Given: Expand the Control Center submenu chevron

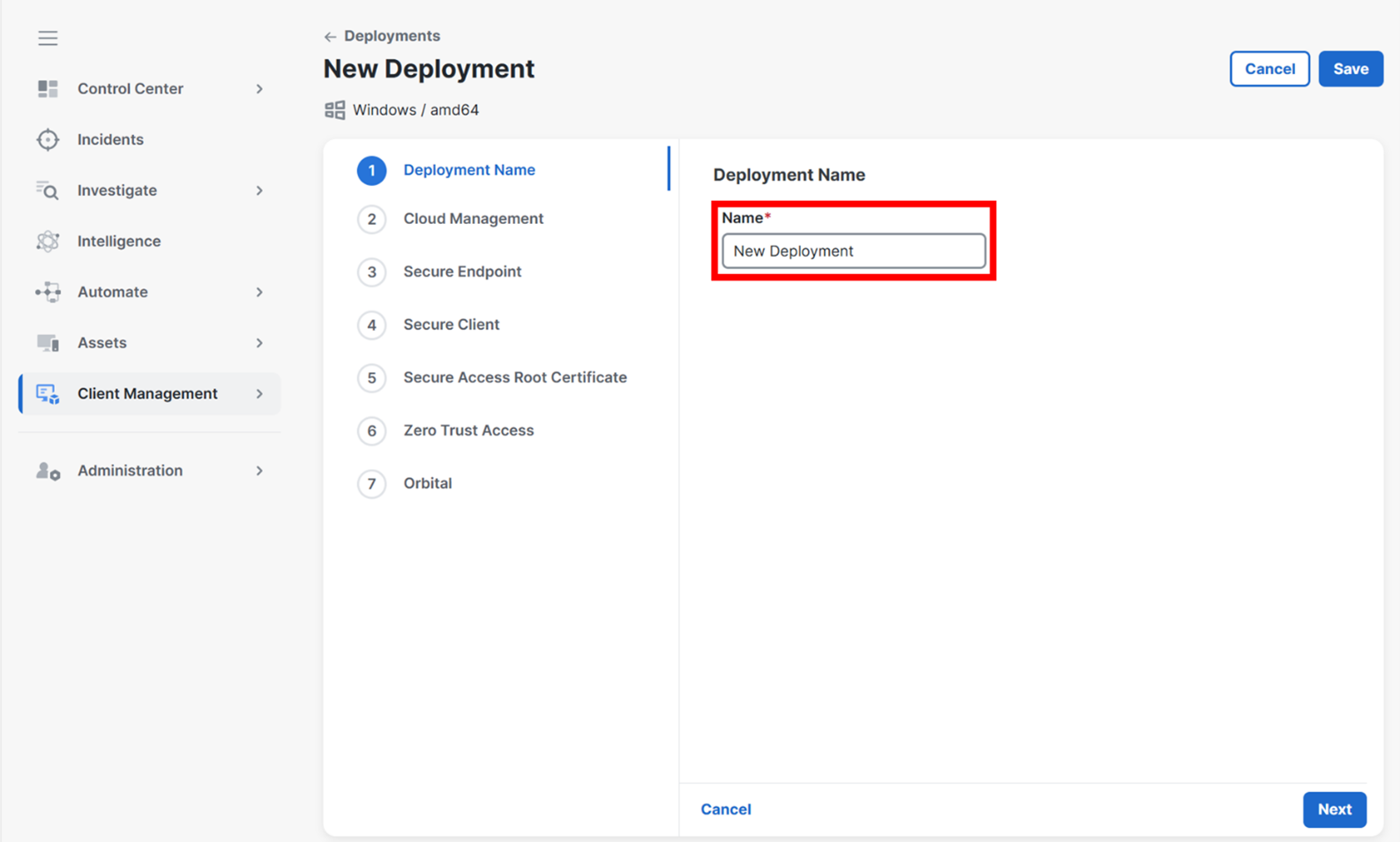Looking at the screenshot, I should [x=259, y=89].
